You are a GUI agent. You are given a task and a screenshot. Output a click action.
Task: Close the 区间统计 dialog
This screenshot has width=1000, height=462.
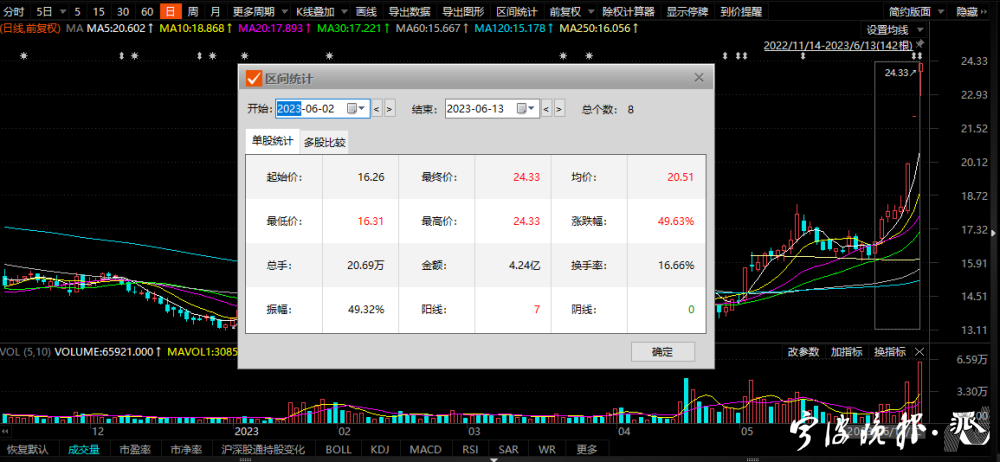coord(698,78)
